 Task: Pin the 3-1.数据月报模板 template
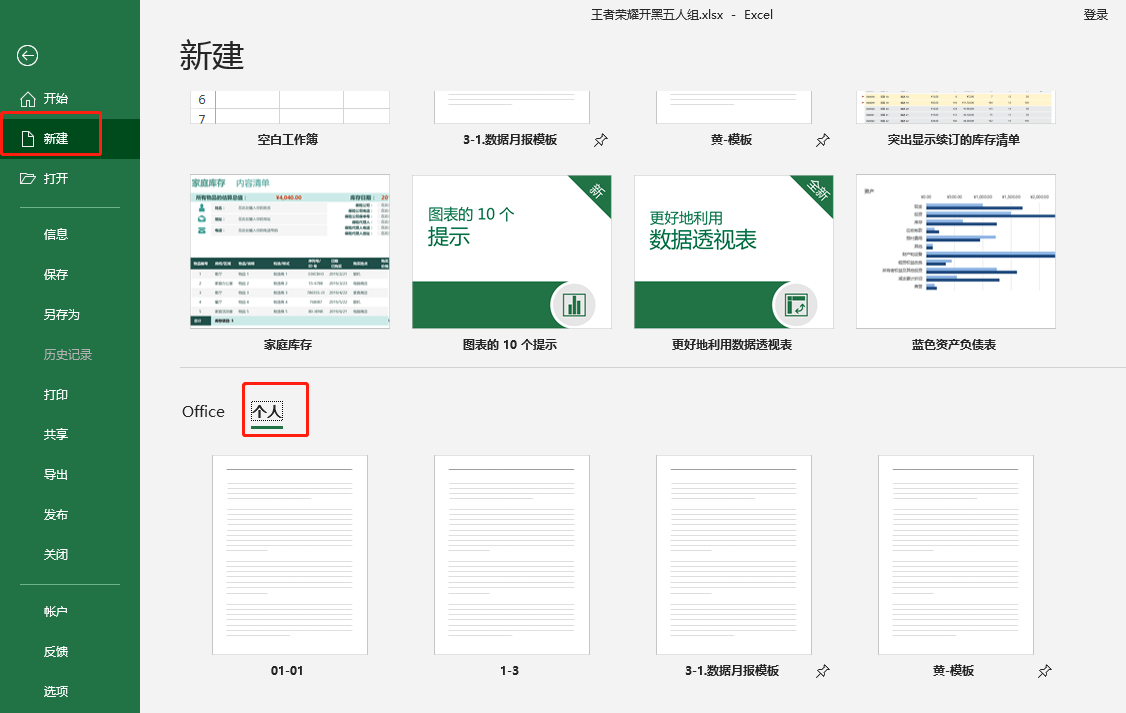pyautogui.click(x=601, y=141)
